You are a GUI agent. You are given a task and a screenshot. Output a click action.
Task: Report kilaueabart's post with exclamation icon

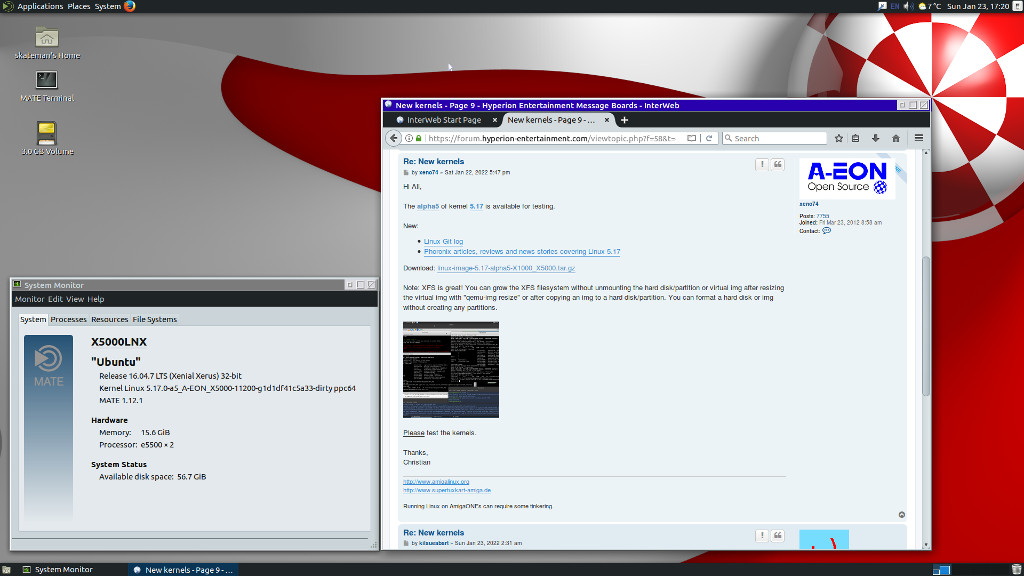pos(761,536)
